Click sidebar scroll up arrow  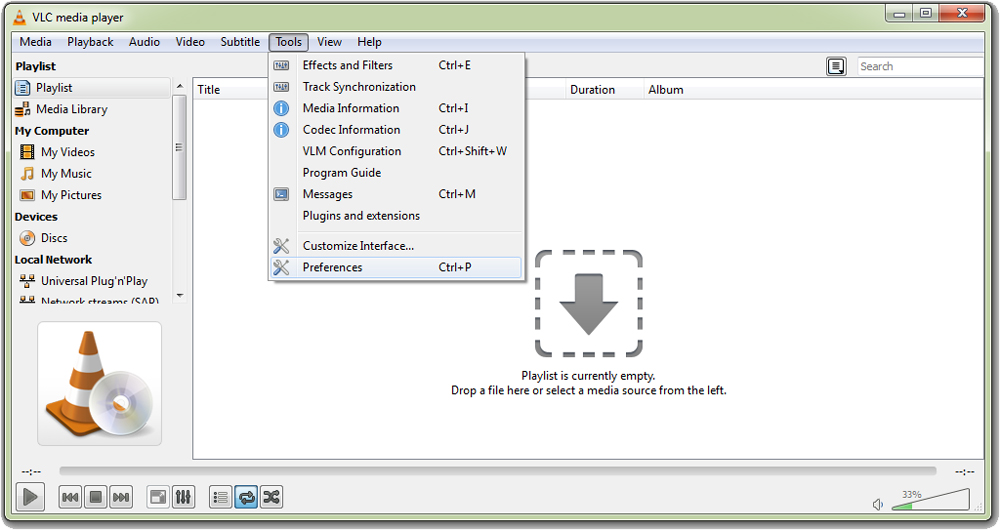180,86
